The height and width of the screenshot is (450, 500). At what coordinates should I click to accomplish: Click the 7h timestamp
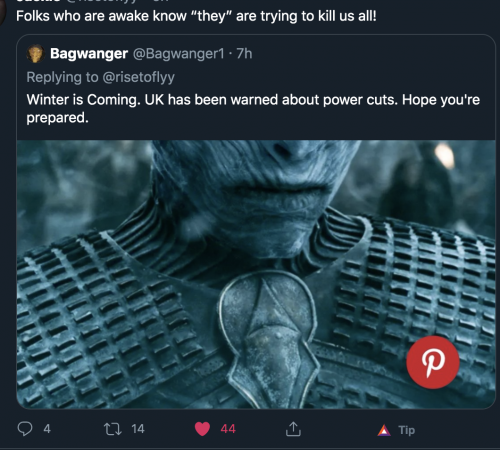tap(244, 53)
